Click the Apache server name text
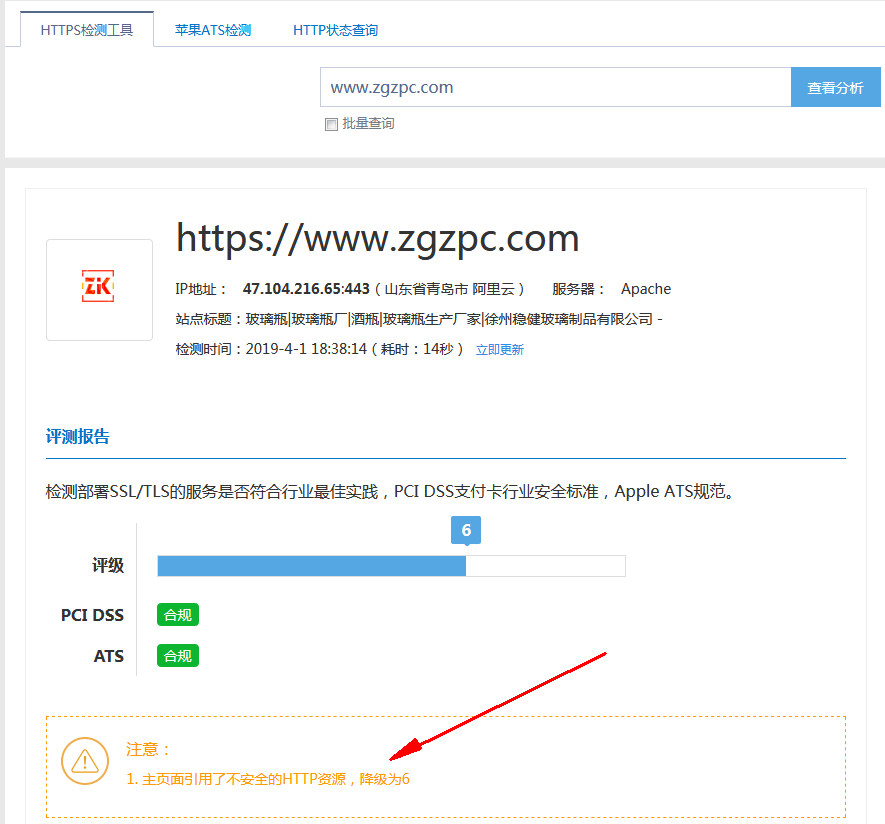Image resolution: width=885 pixels, height=824 pixels. coord(646,289)
